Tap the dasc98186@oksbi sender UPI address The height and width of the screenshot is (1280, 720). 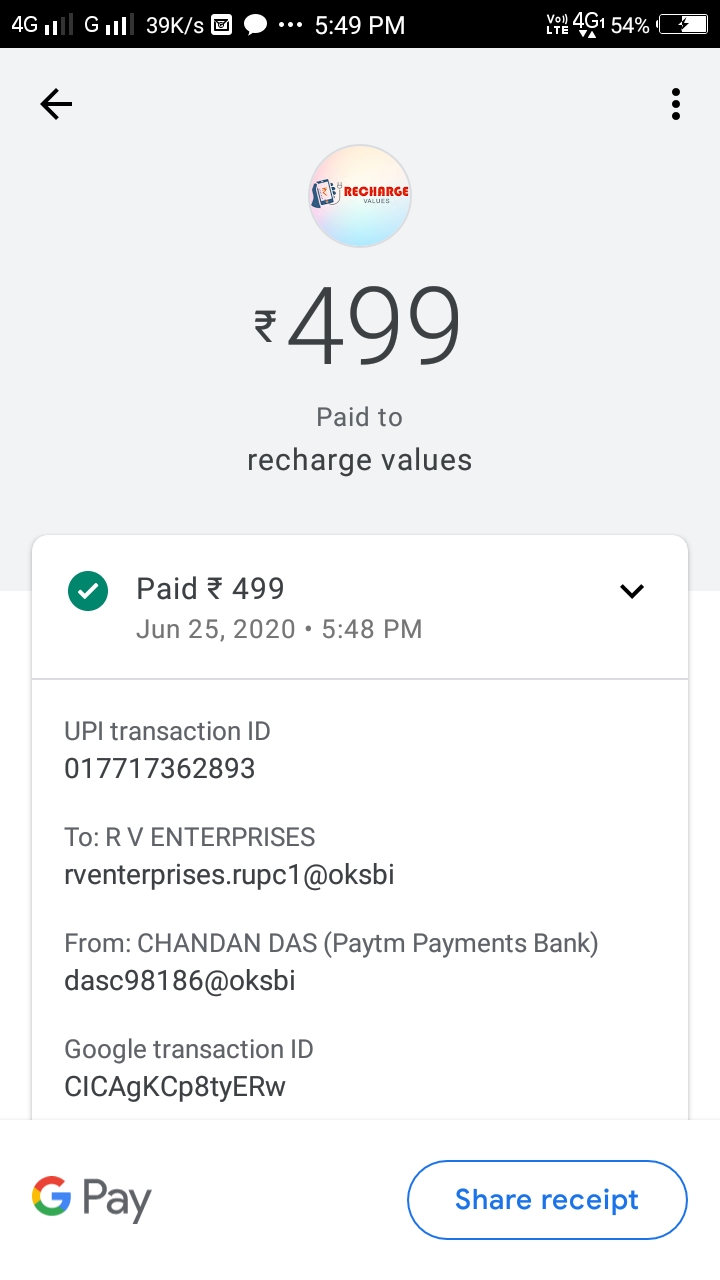pyautogui.click(x=180, y=981)
